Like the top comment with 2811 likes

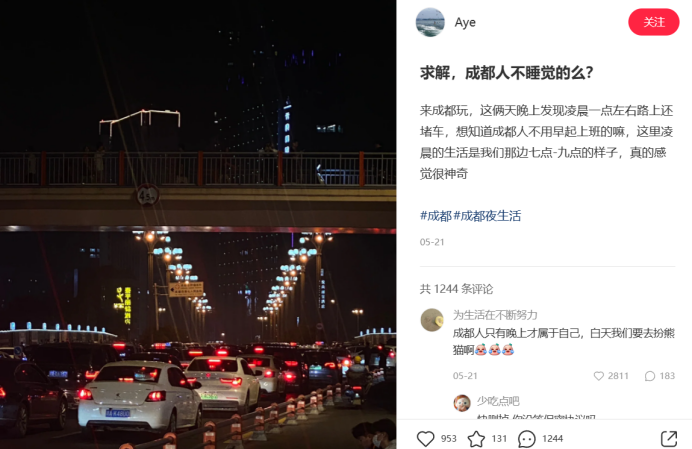pos(598,376)
